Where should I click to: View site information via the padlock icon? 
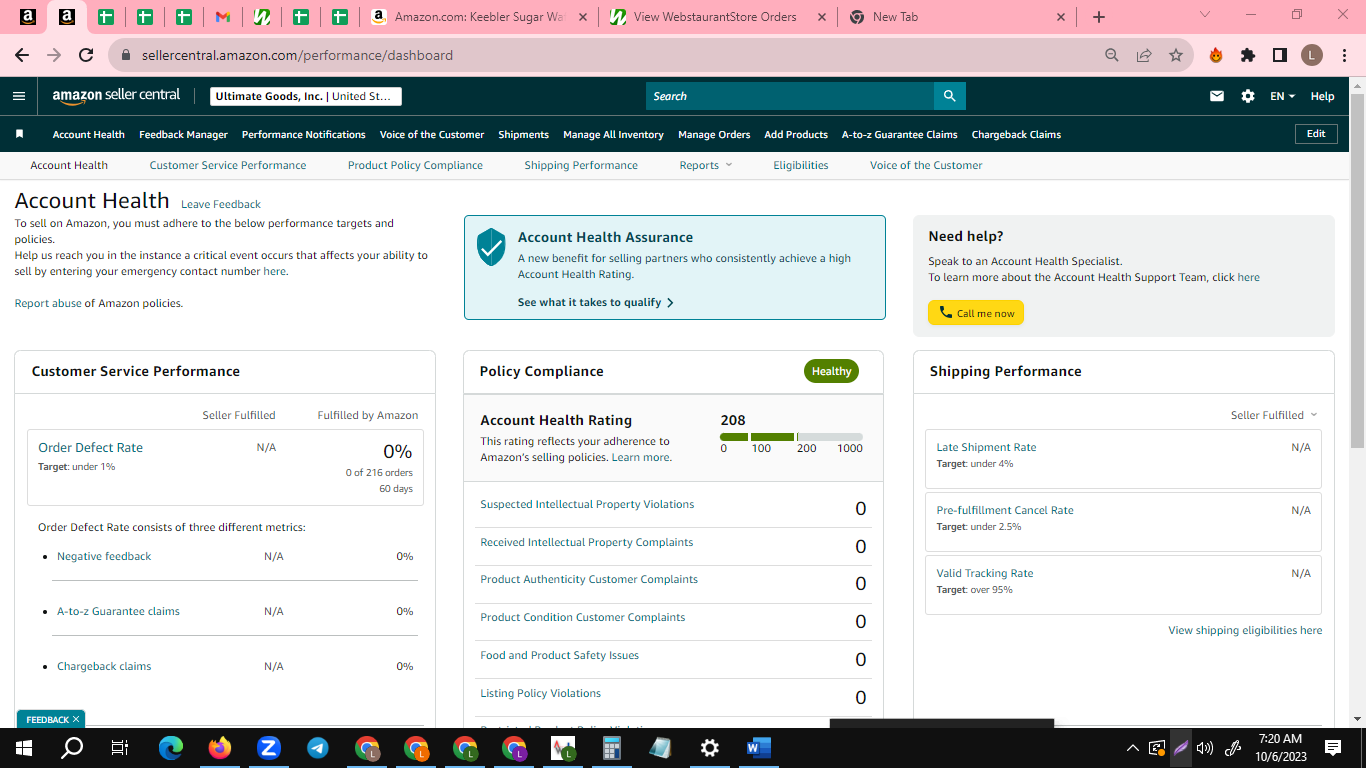(126, 56)
